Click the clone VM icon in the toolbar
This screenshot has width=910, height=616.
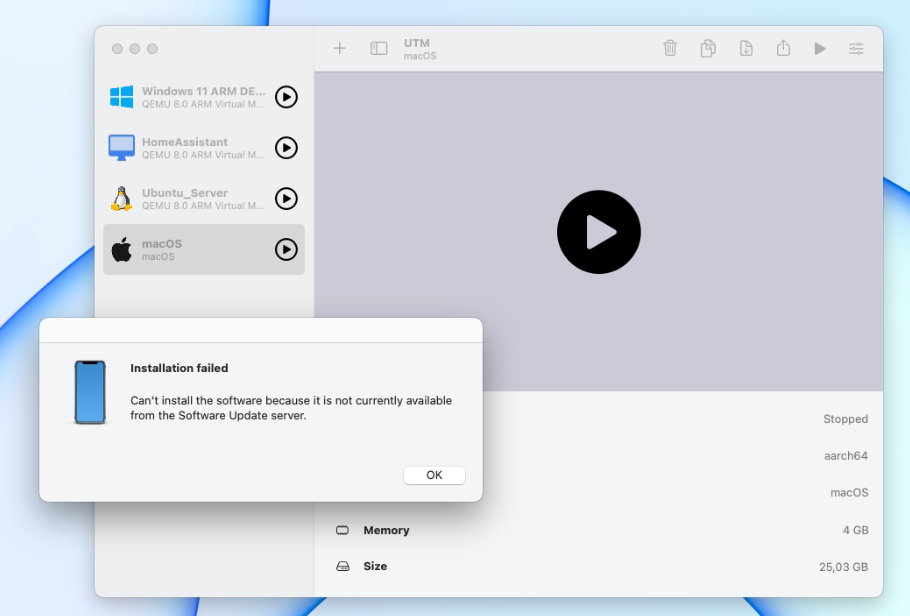tap(708, 48)
